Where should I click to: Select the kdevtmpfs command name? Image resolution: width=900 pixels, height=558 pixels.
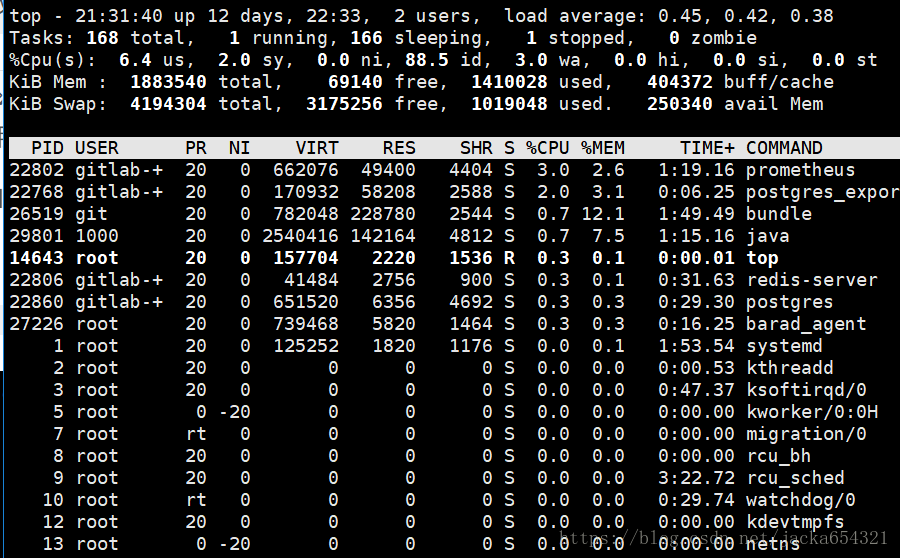(x=795, y=522)
